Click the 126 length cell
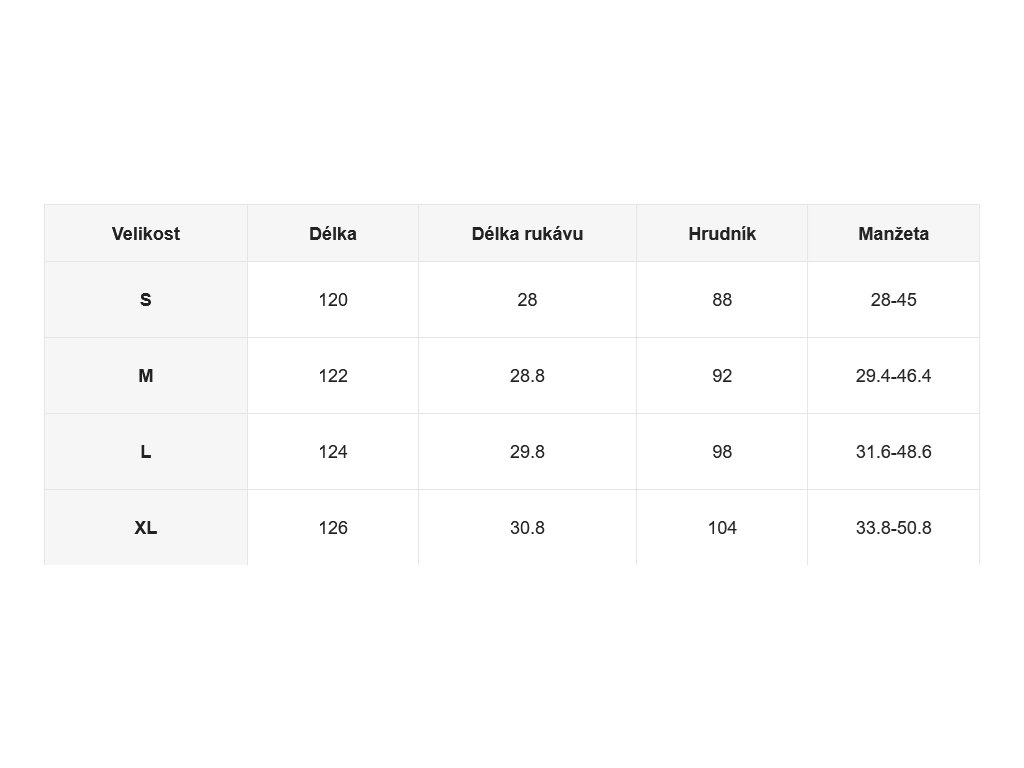1024x768 pixels. (333, 528)
